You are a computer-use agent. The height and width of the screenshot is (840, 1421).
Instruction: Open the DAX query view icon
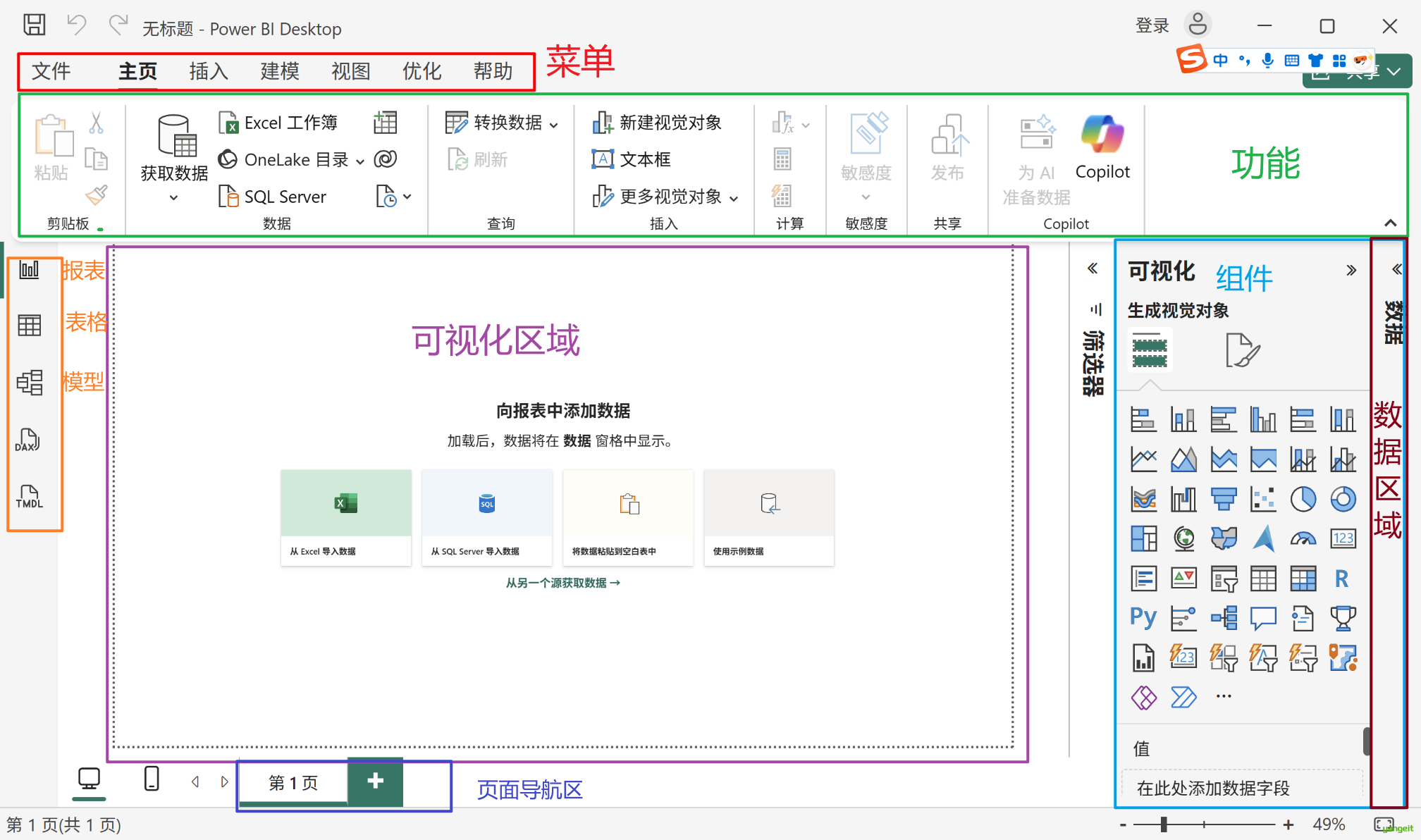coord(28,440)
